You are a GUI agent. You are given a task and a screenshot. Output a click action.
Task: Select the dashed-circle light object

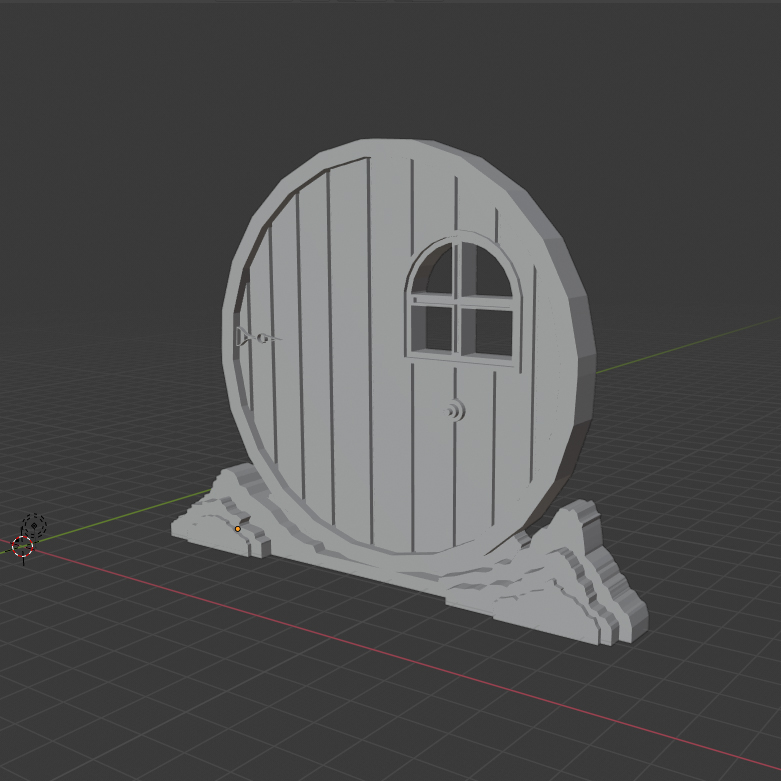[34, 525]
